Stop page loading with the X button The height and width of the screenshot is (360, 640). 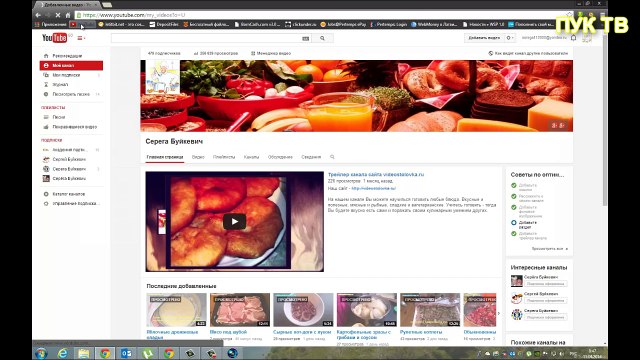click(x=58, y=15)
